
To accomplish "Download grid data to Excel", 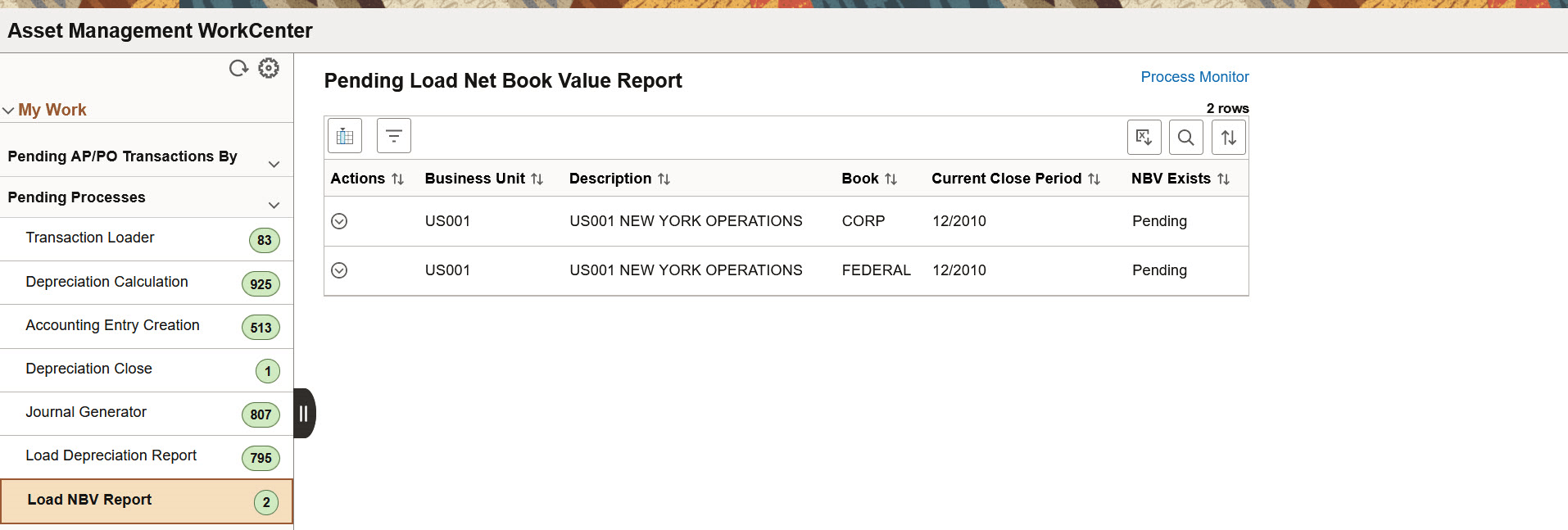I will (x=1144, y=137).
